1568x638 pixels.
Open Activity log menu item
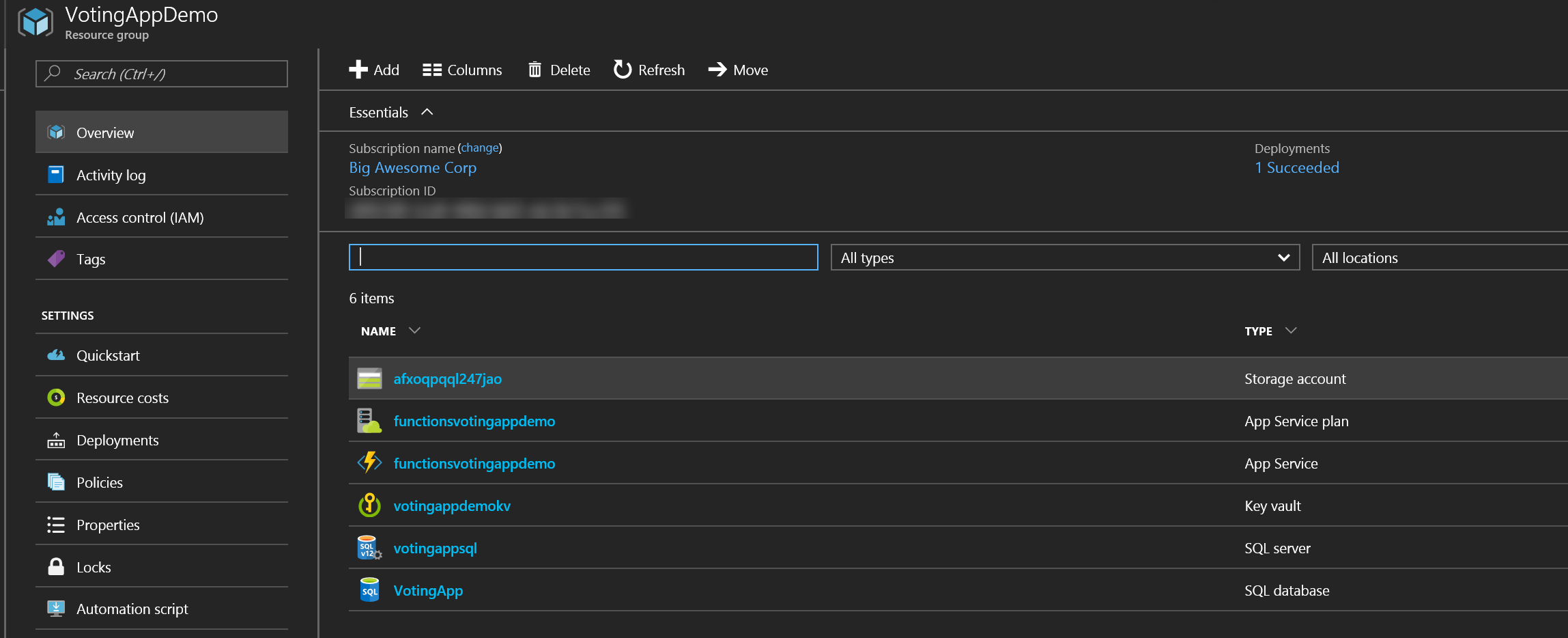162,175
